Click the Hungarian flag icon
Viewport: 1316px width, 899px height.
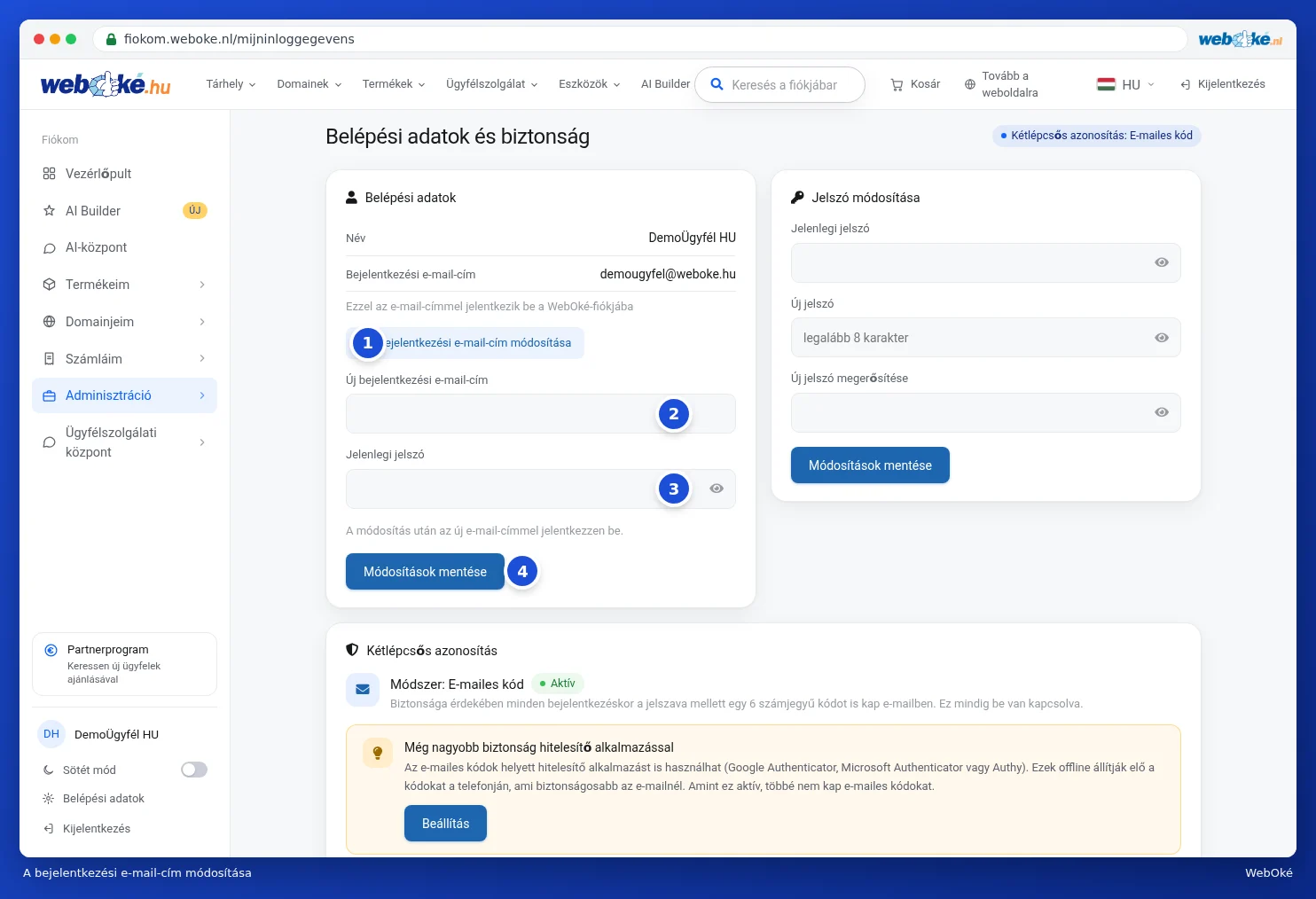click(x=1106, y=84)
